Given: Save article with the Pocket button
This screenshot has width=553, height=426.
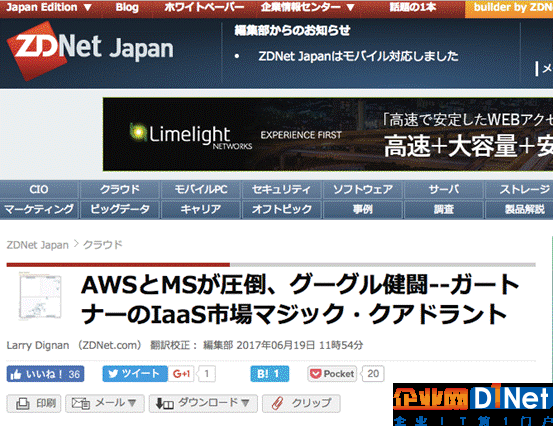Looking at the screenshot, I should click(332, 374).
